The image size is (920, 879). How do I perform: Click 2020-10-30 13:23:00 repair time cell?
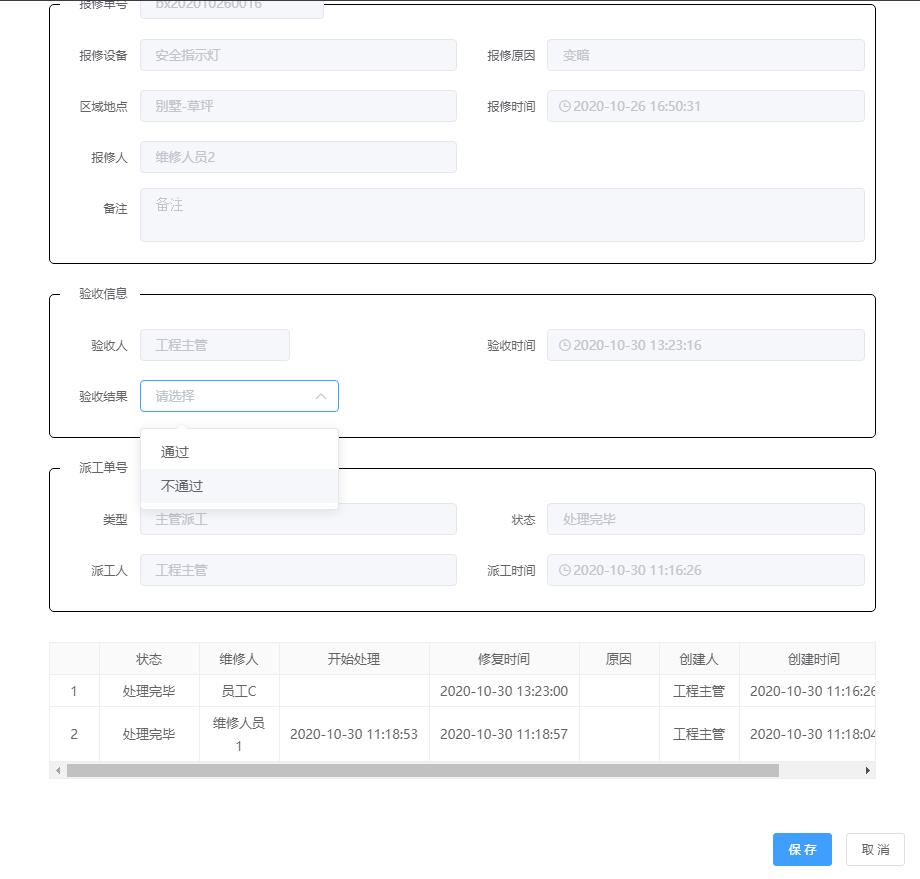504,691
